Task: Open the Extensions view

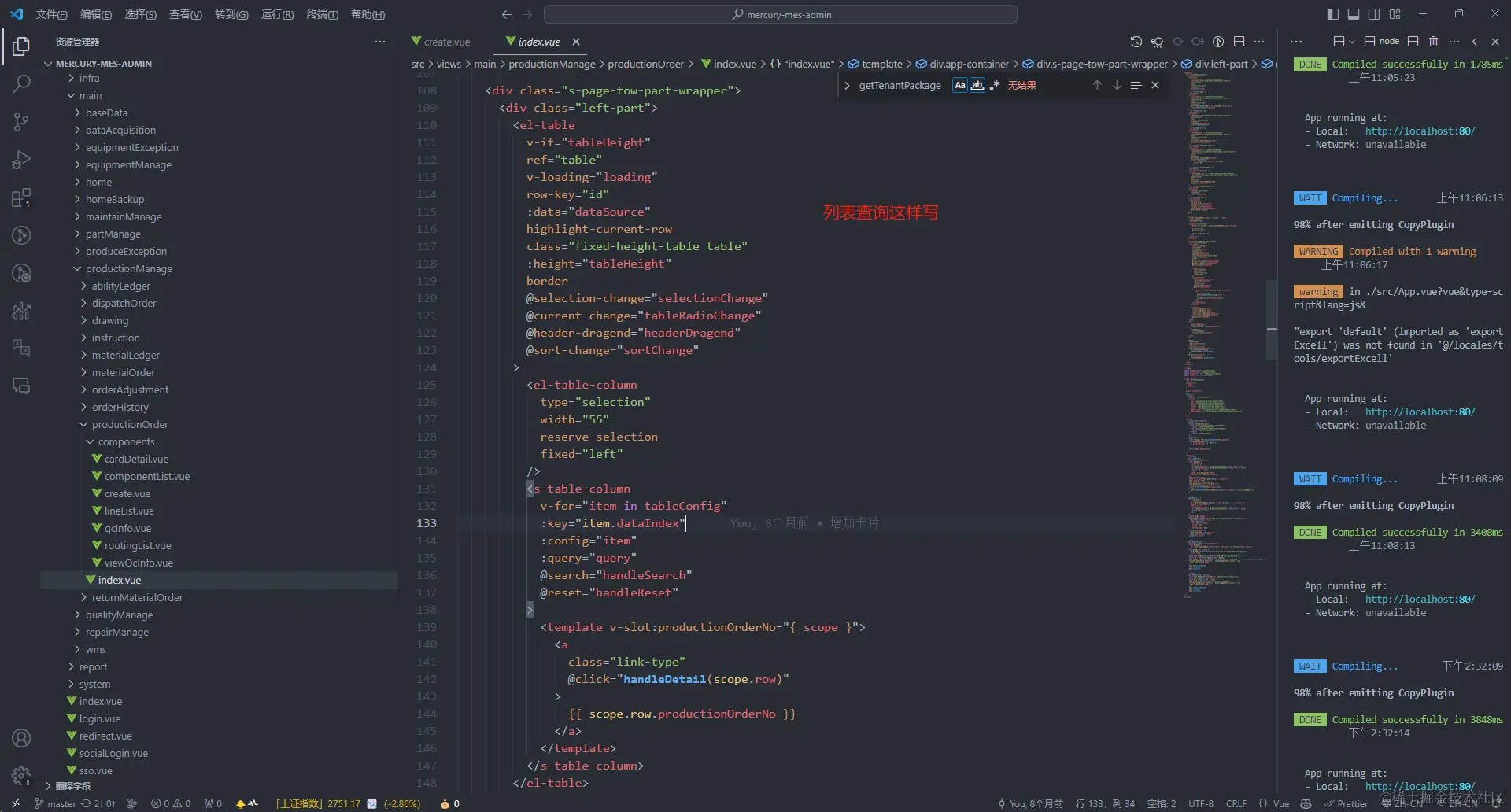Action: (21, 197)
